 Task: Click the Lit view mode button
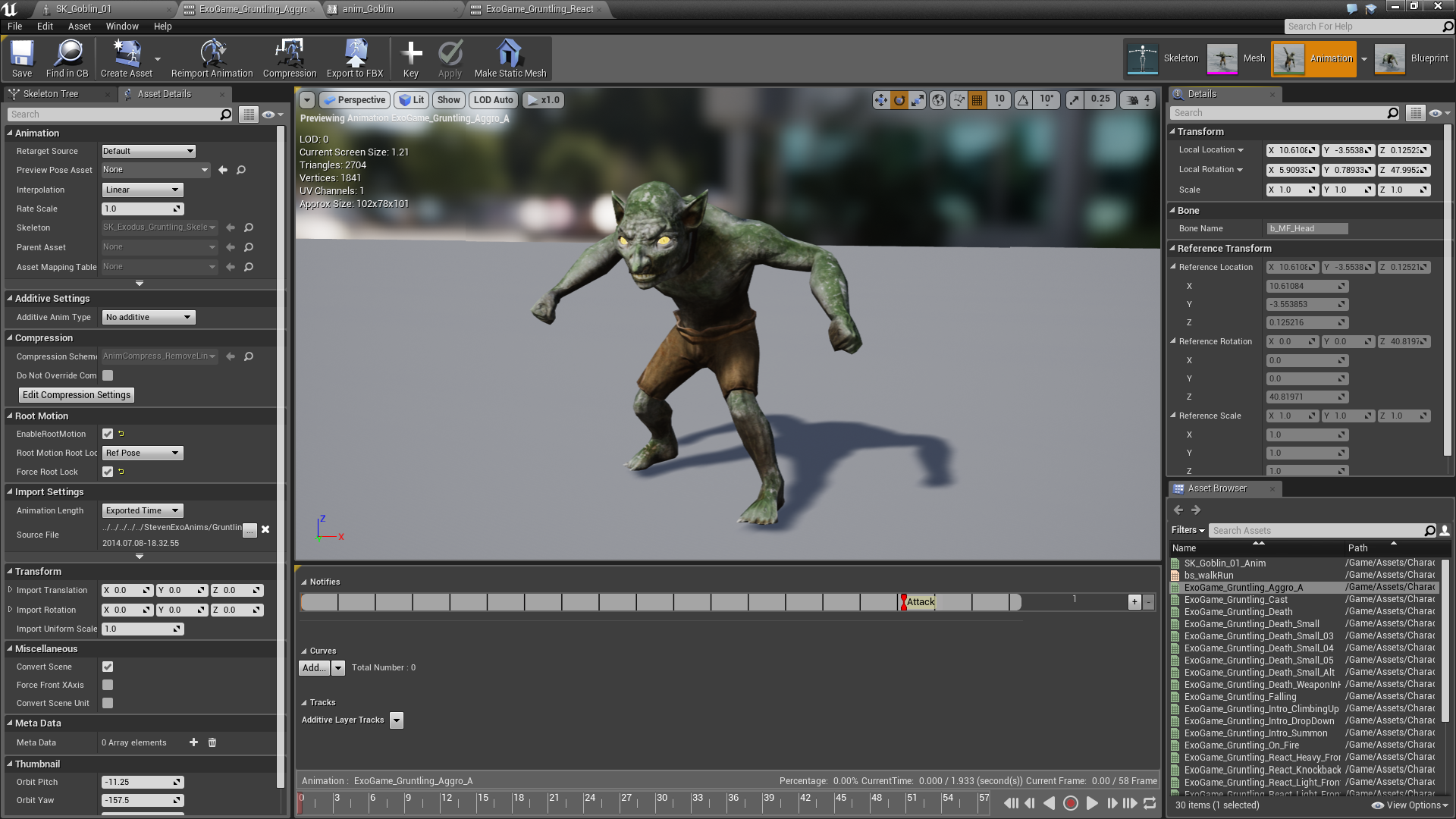pyautogui.click(x=412, y=100)
